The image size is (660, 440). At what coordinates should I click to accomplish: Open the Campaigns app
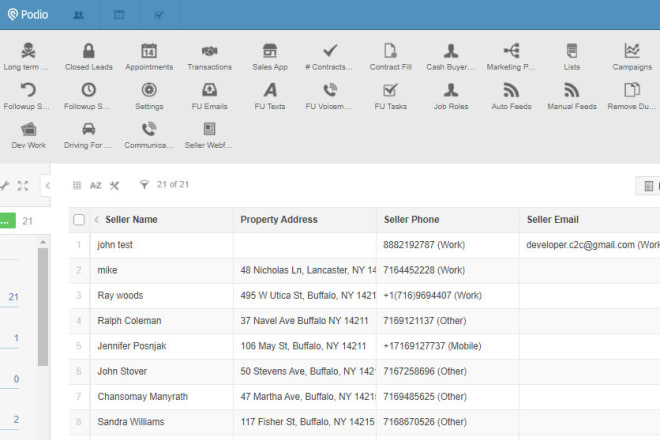[631, 56]
